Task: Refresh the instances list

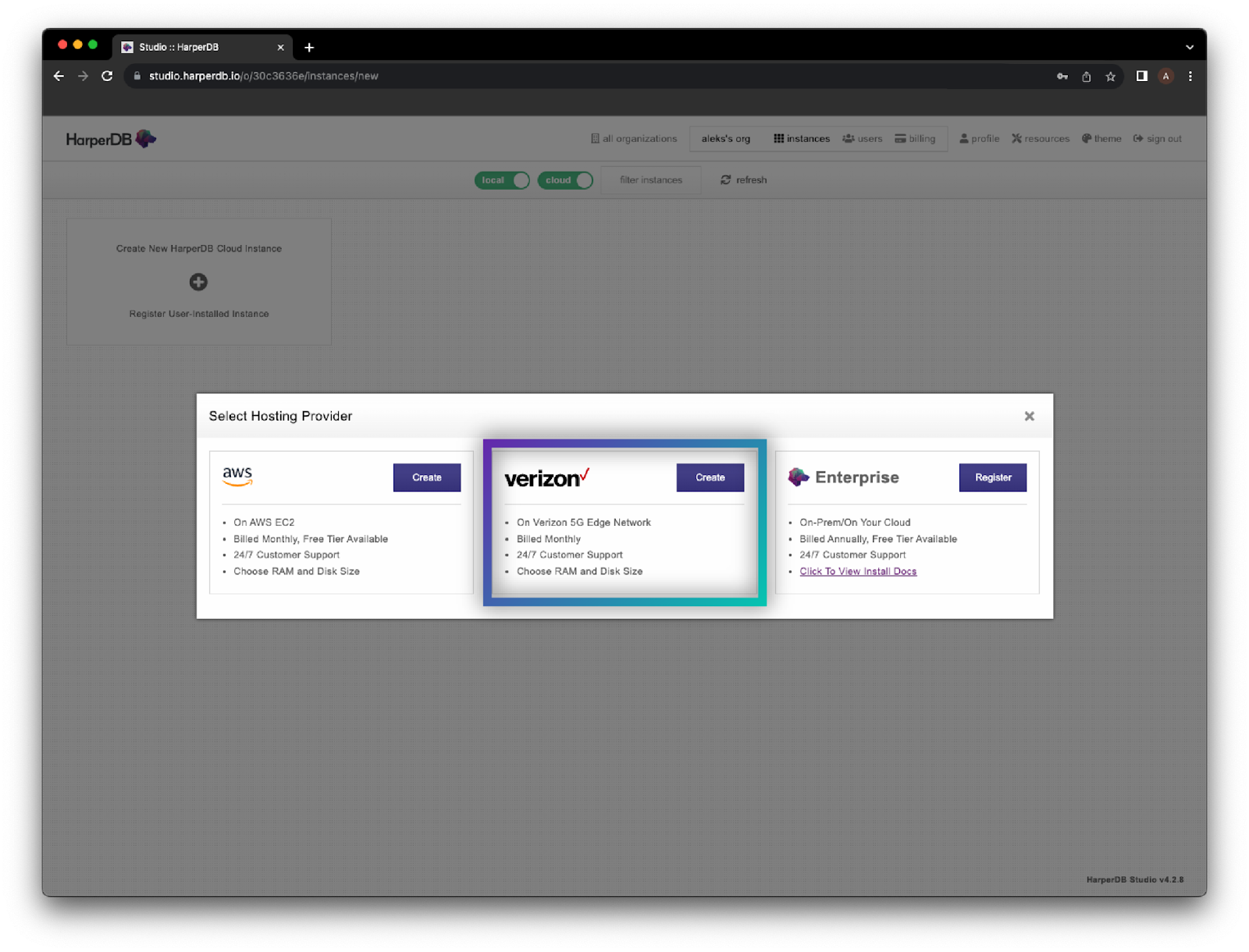Action: pos(743,180)
